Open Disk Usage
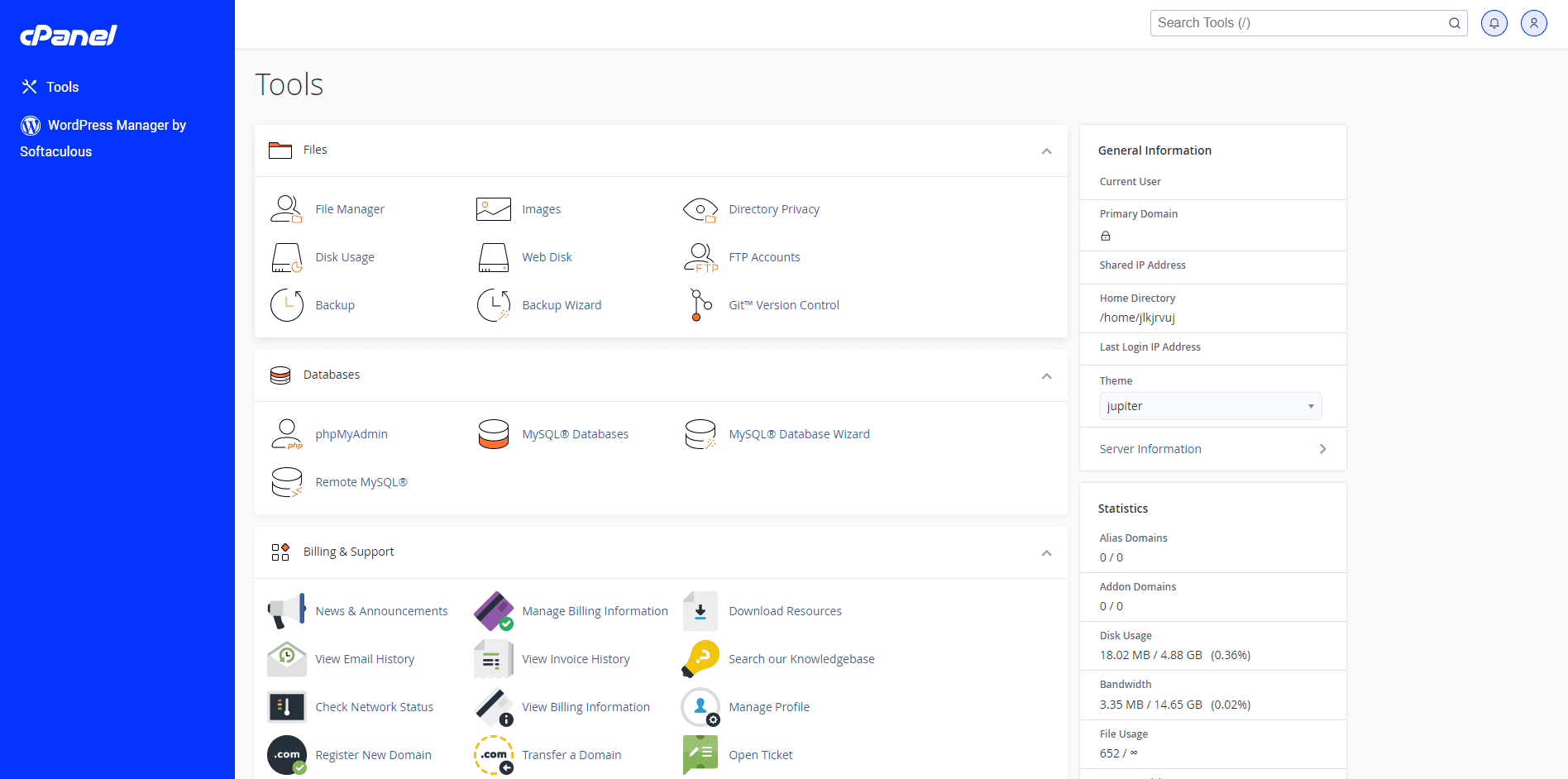Image resolution: width=1568 pixels, height=779 pixels. tap(345, 256)
